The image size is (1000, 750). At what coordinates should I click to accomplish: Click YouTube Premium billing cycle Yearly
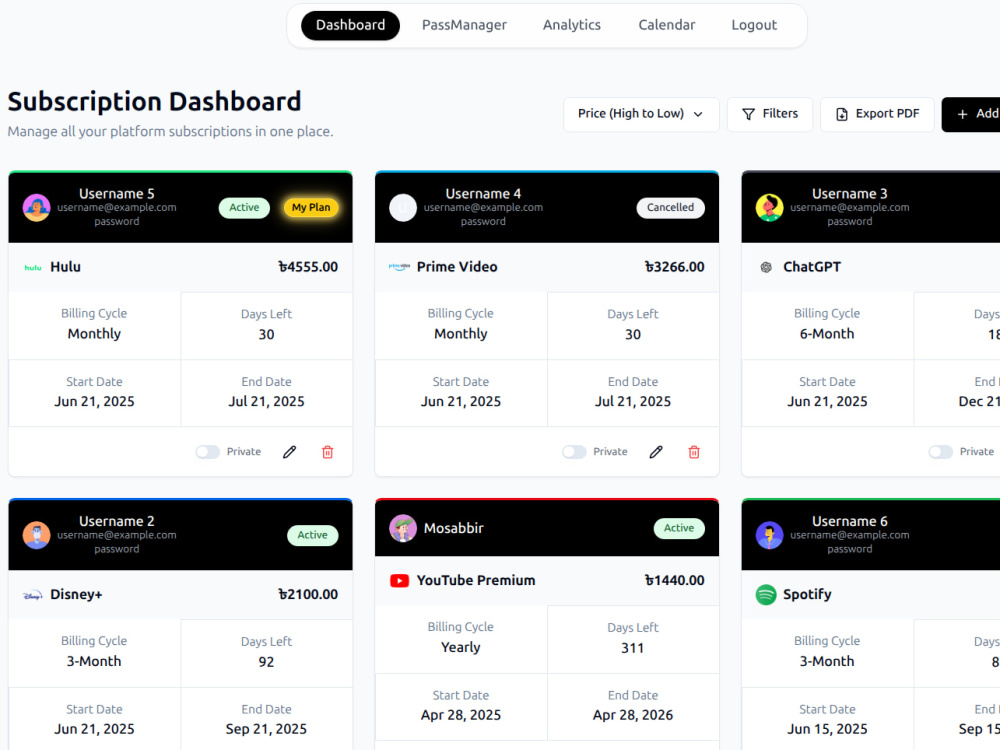tap(460, 648)
